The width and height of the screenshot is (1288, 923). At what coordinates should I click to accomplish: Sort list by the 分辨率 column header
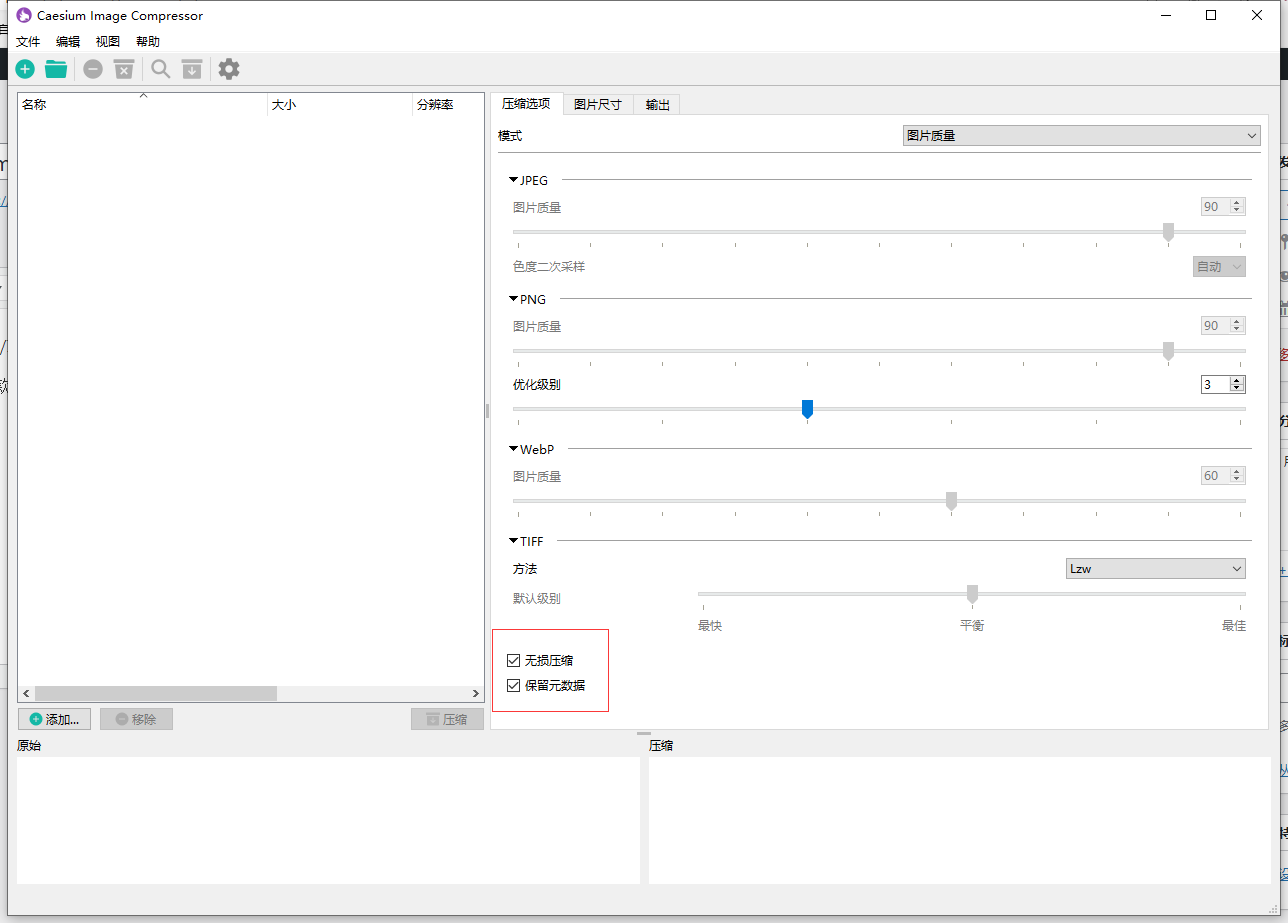point(448,105)
